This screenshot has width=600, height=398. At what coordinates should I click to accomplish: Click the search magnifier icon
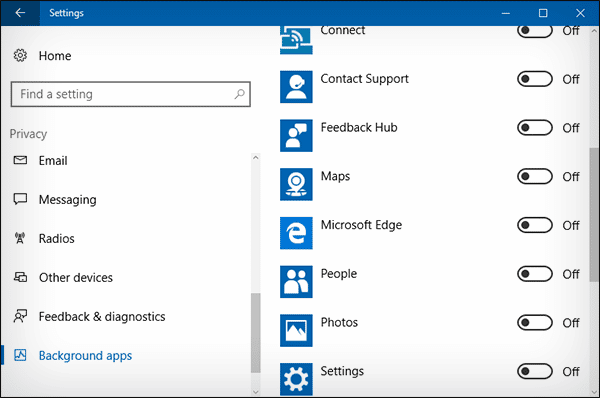click(239, 94)
